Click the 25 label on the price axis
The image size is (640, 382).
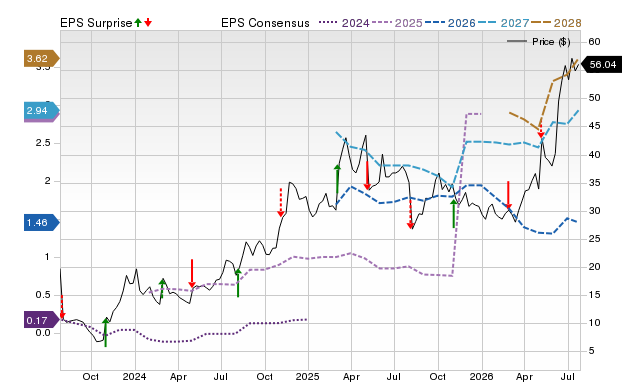click(x=594, y=239)
